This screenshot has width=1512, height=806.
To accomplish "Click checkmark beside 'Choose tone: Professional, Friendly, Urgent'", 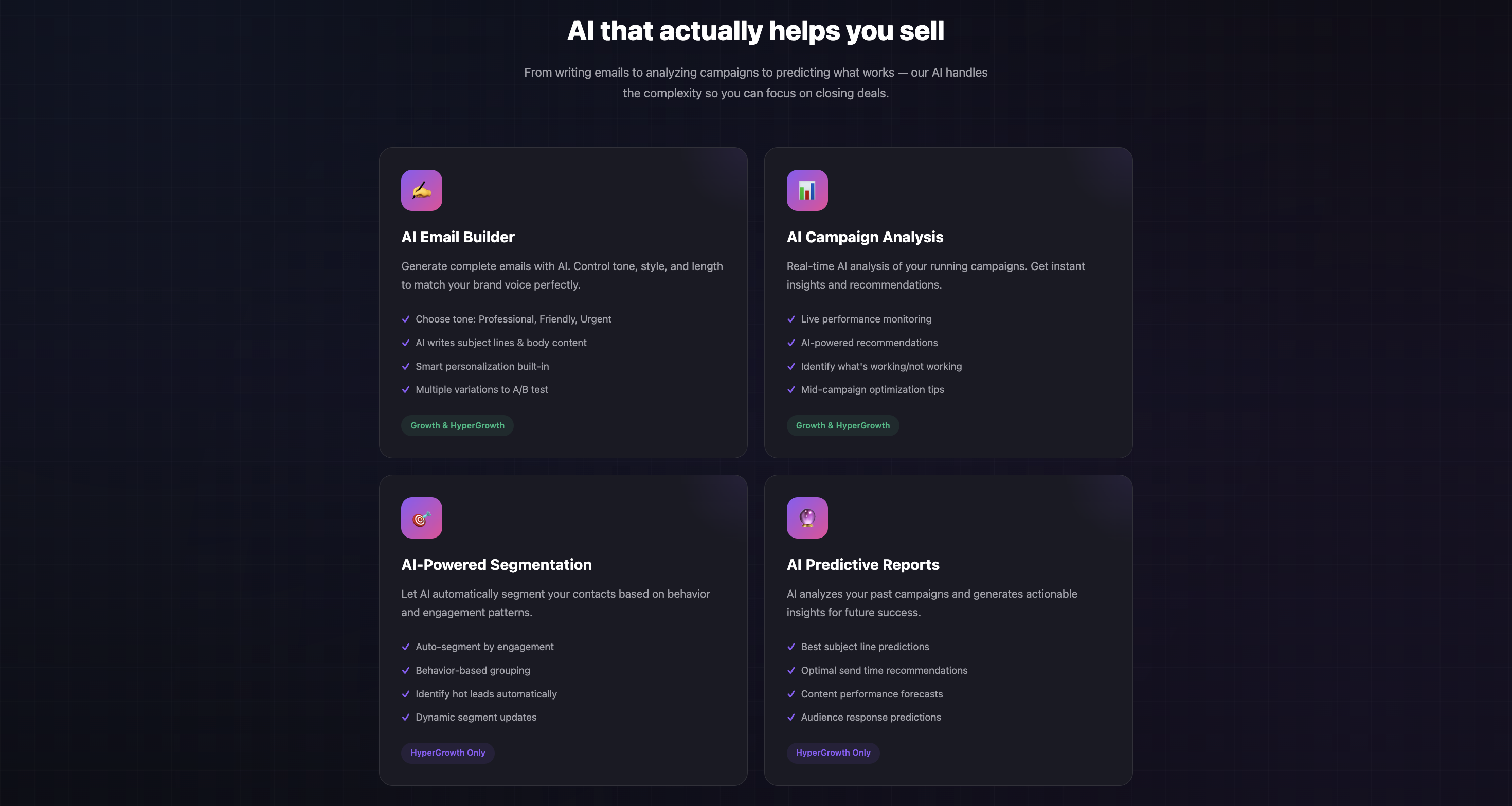I will point(406,319).
